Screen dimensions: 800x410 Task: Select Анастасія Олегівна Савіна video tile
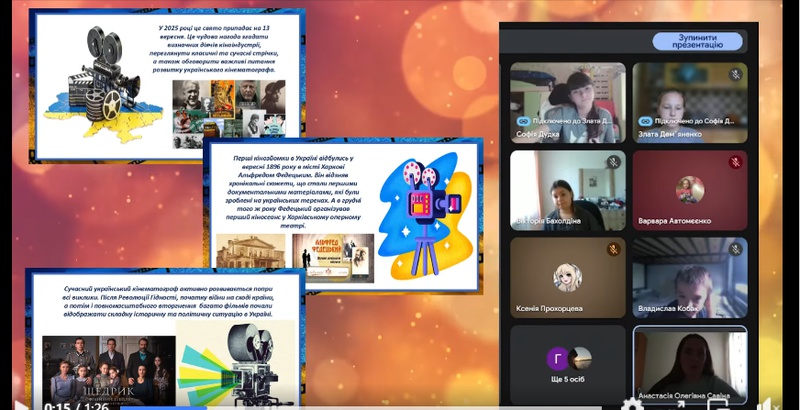[690, 362]
